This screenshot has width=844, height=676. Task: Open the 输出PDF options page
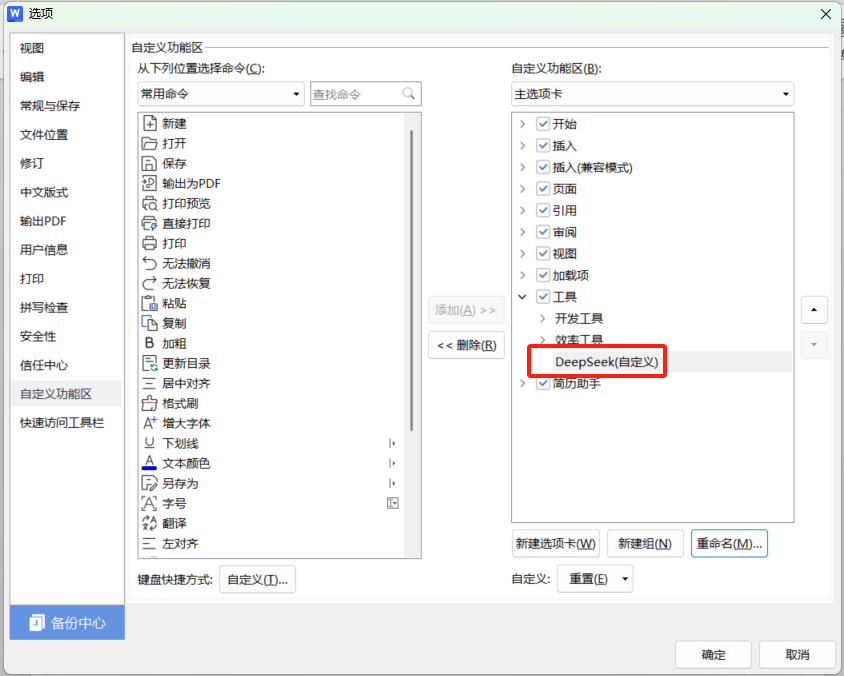coord(43,221)
